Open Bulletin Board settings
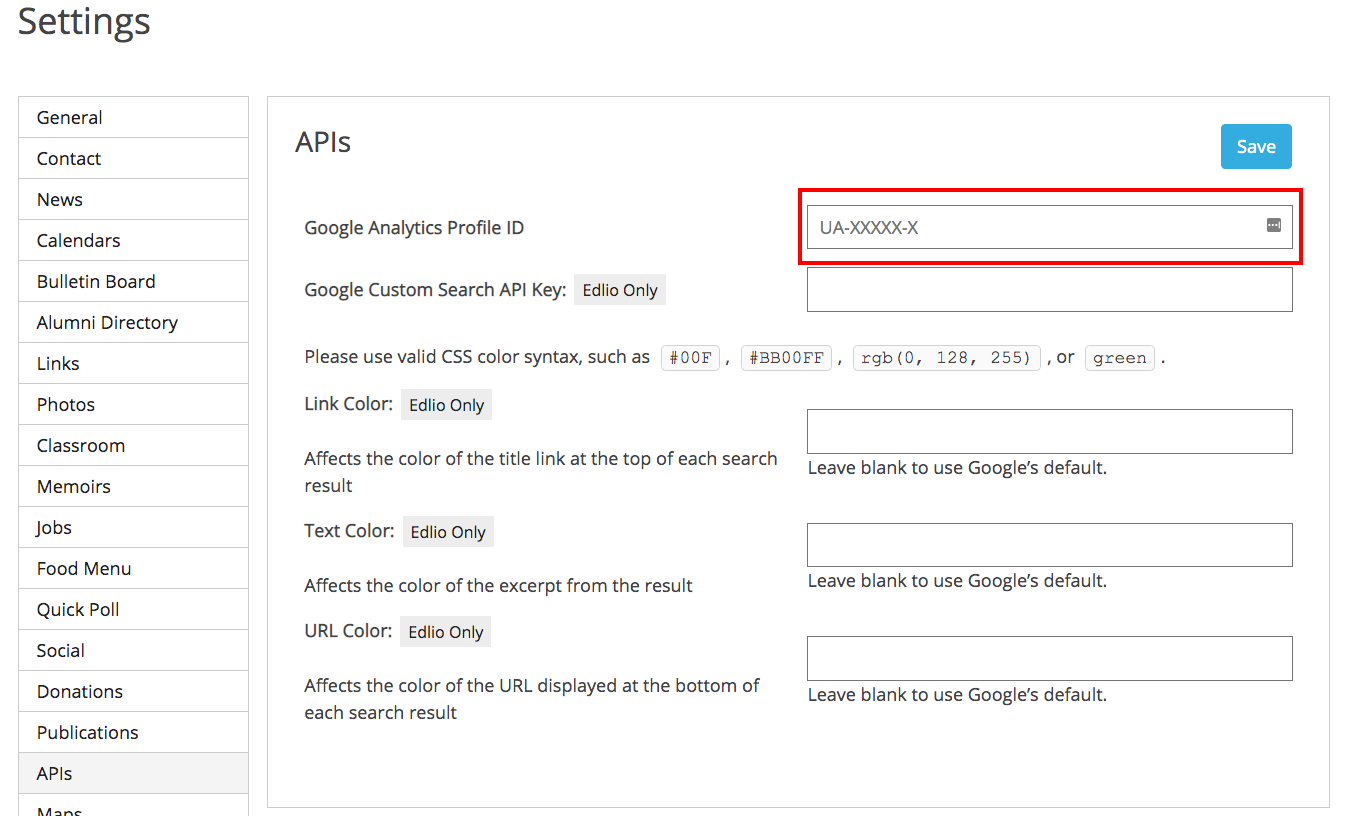Viewport: 1348px width, 816px height. pyautogui.click(x=133, y=282)
